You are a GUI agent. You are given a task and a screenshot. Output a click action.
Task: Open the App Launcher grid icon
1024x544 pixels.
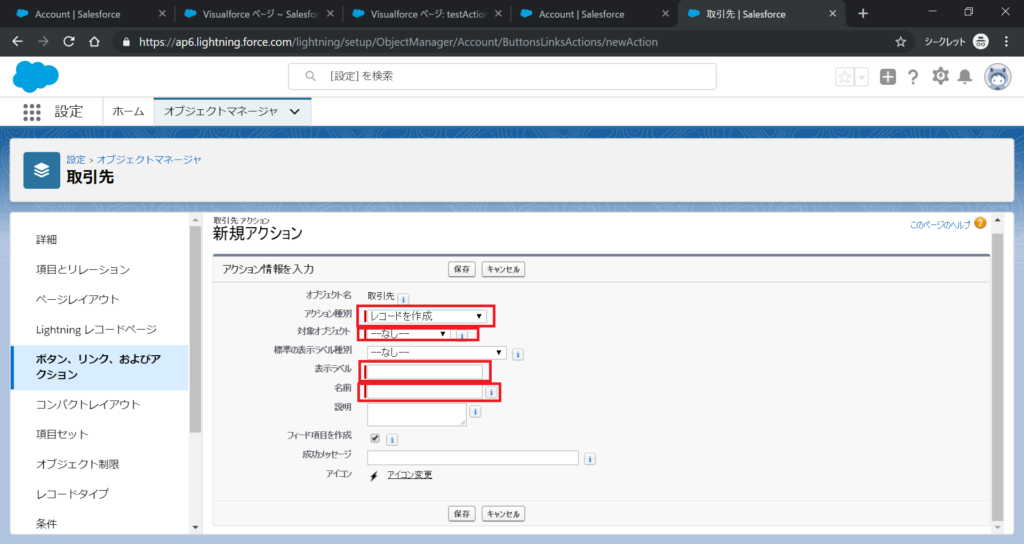(32, 112)
